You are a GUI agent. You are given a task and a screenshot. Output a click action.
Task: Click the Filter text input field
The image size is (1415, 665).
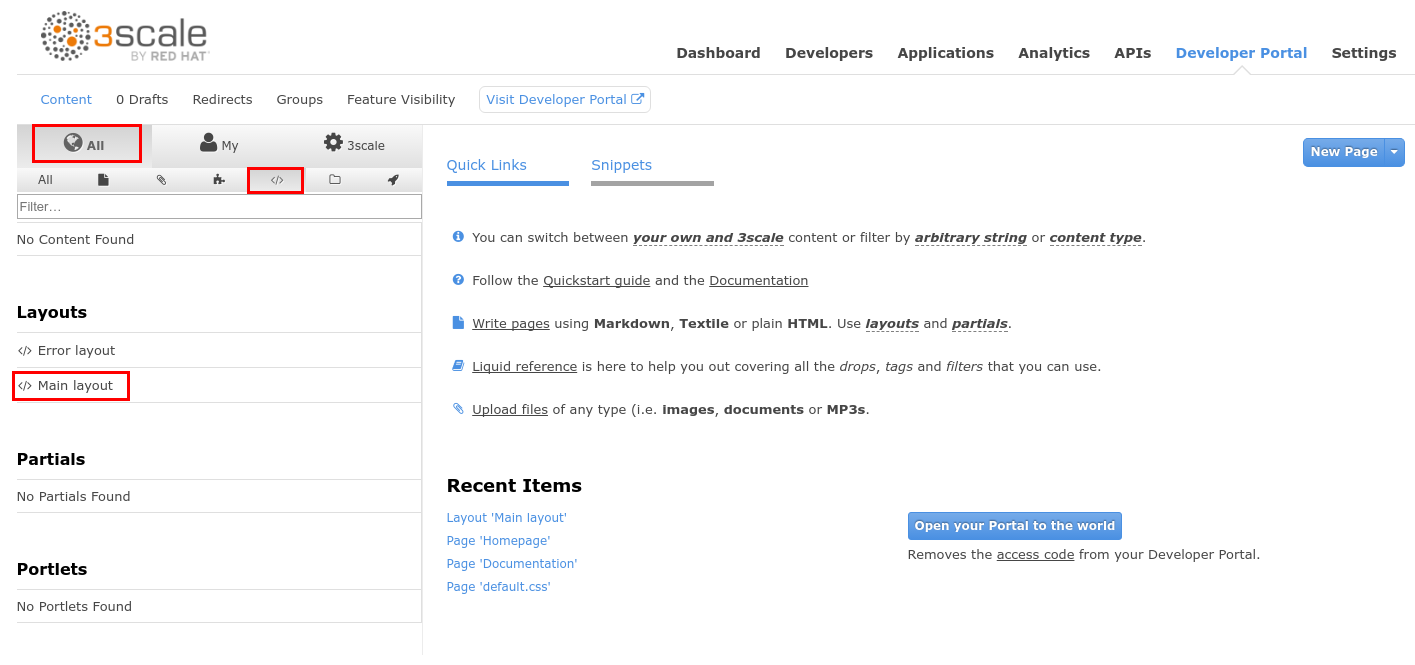pos(219,206)
